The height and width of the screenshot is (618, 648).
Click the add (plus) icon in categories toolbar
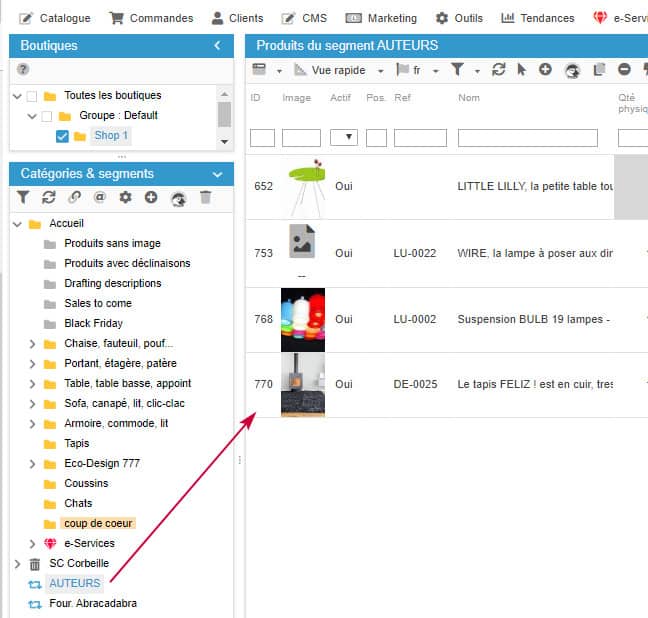tap(151, 197)
